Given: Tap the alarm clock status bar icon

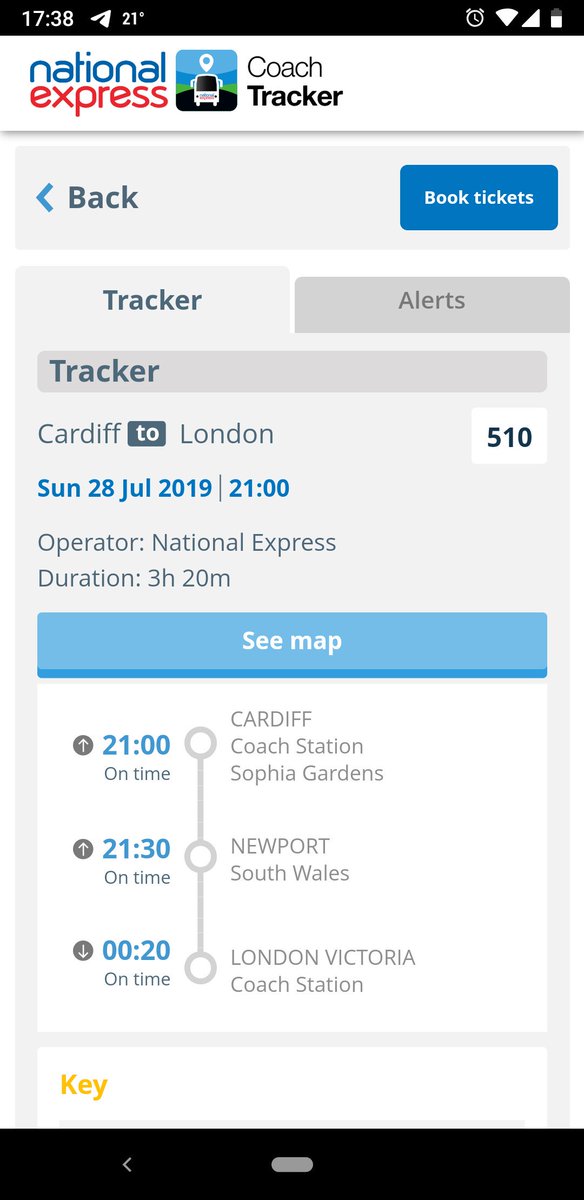Looking at the screenshot, I should click(x=474, y=18).
